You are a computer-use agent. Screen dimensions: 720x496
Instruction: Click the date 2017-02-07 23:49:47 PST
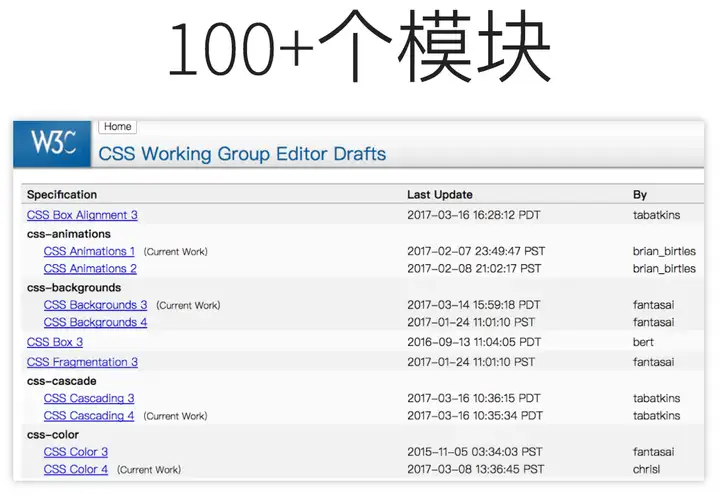coord(476,251)
